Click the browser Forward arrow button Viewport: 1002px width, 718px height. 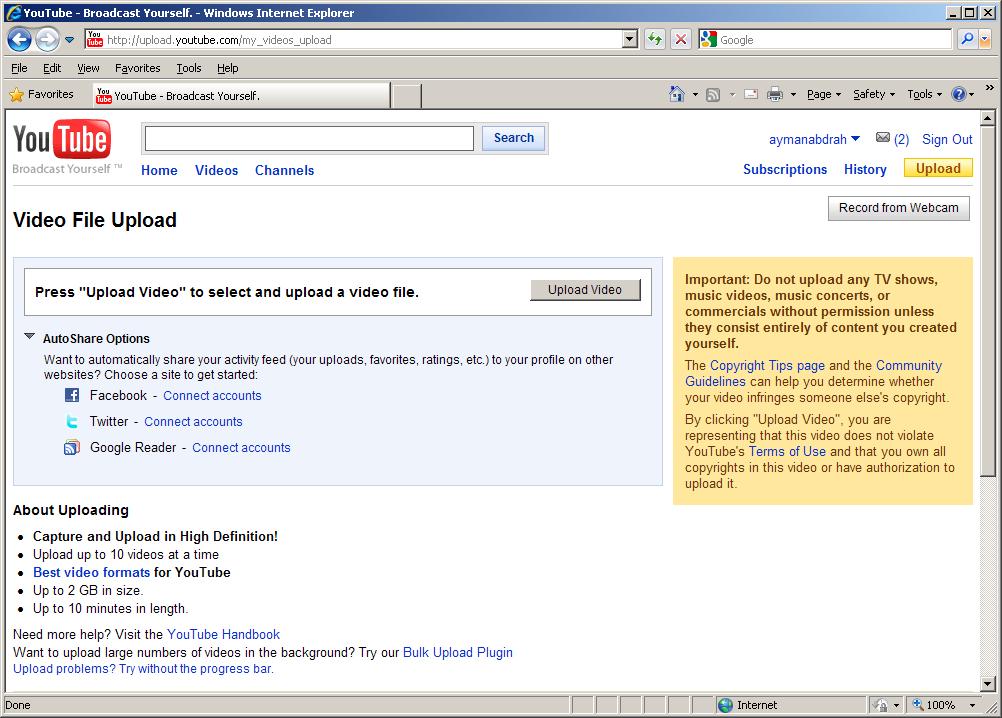[47, 40]
